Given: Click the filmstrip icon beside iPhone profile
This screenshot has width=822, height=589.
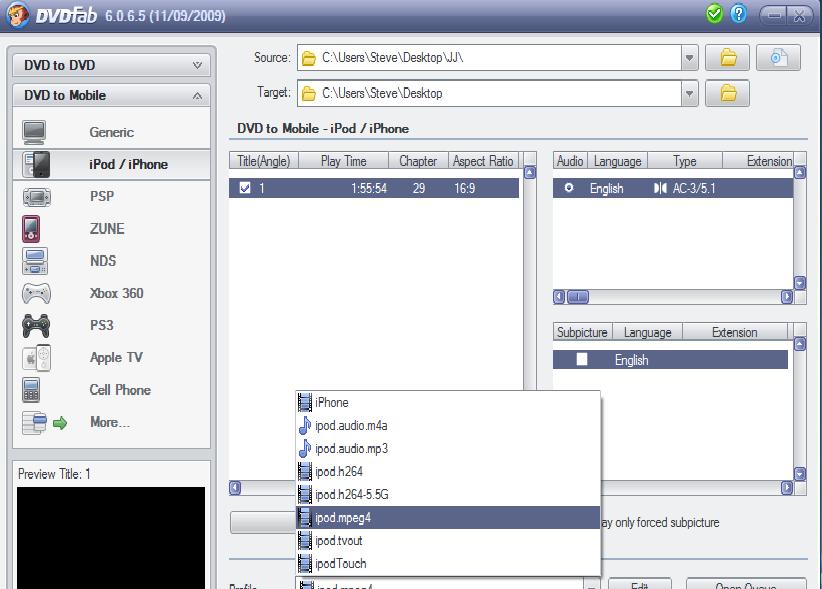Looking at the screenshot, I should [305, 402].
